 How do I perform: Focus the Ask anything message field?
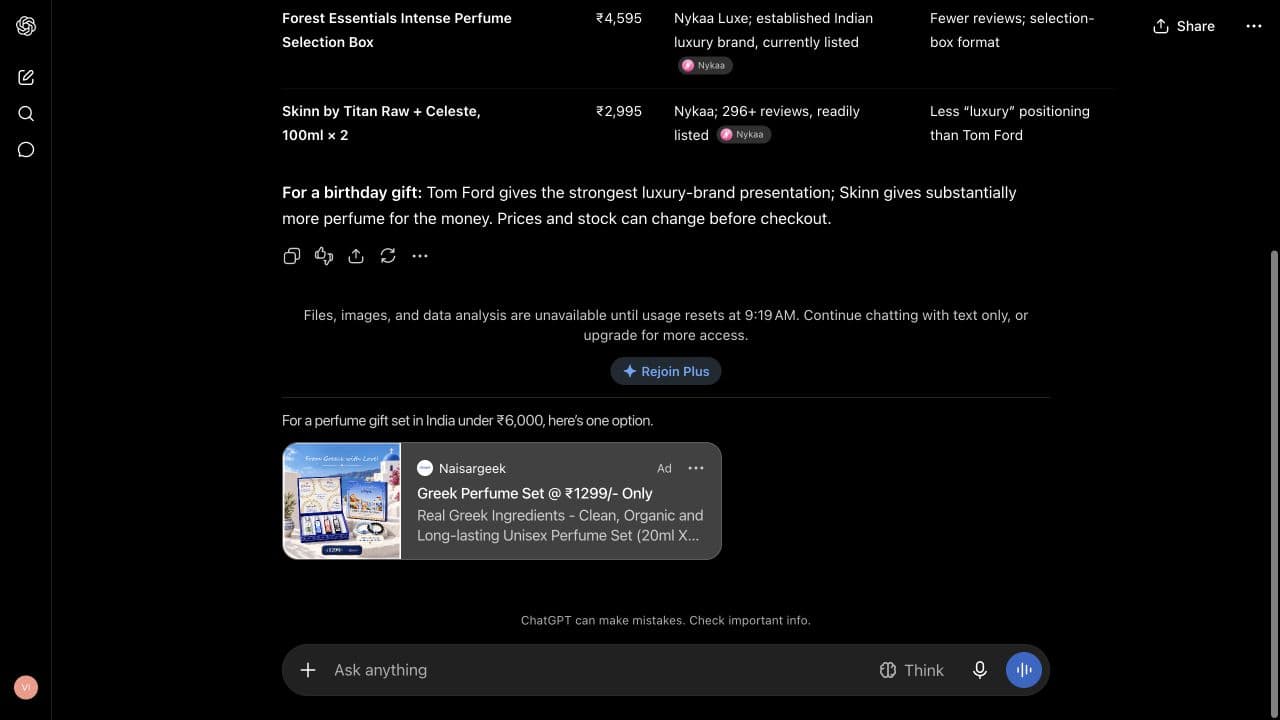tap(596, 670)
